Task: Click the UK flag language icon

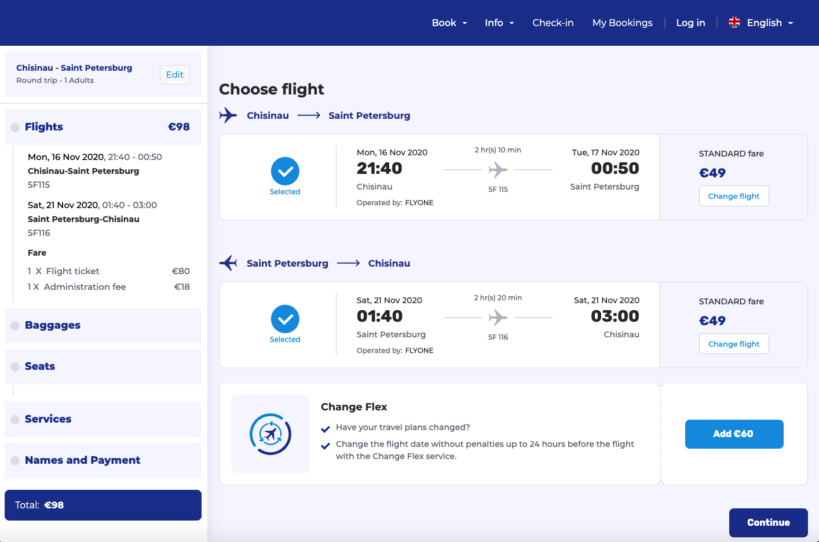Action: click(x=734, y=23)
